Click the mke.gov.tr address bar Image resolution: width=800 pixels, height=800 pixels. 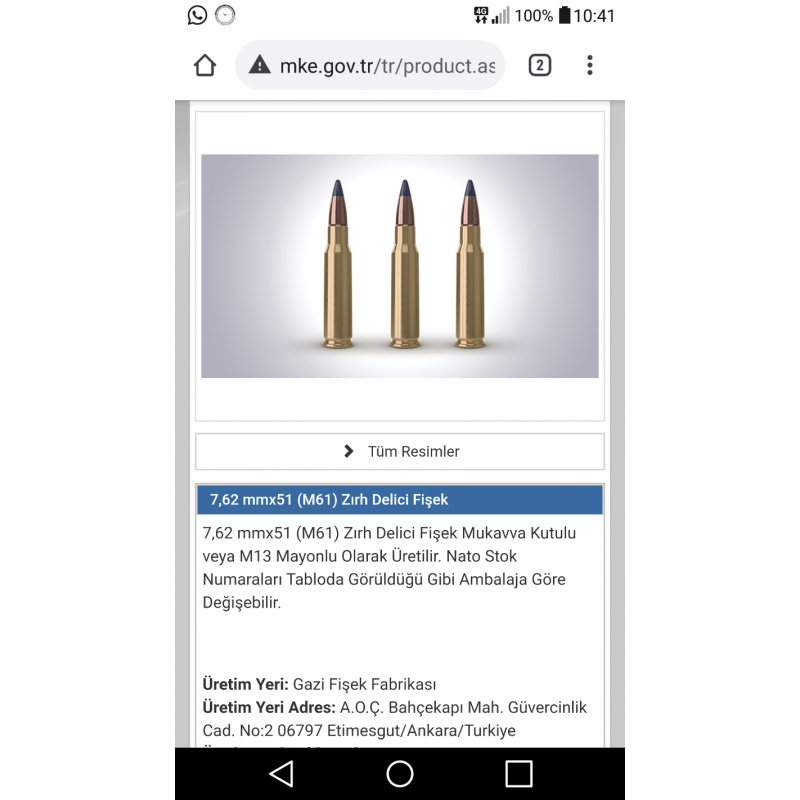370,65
